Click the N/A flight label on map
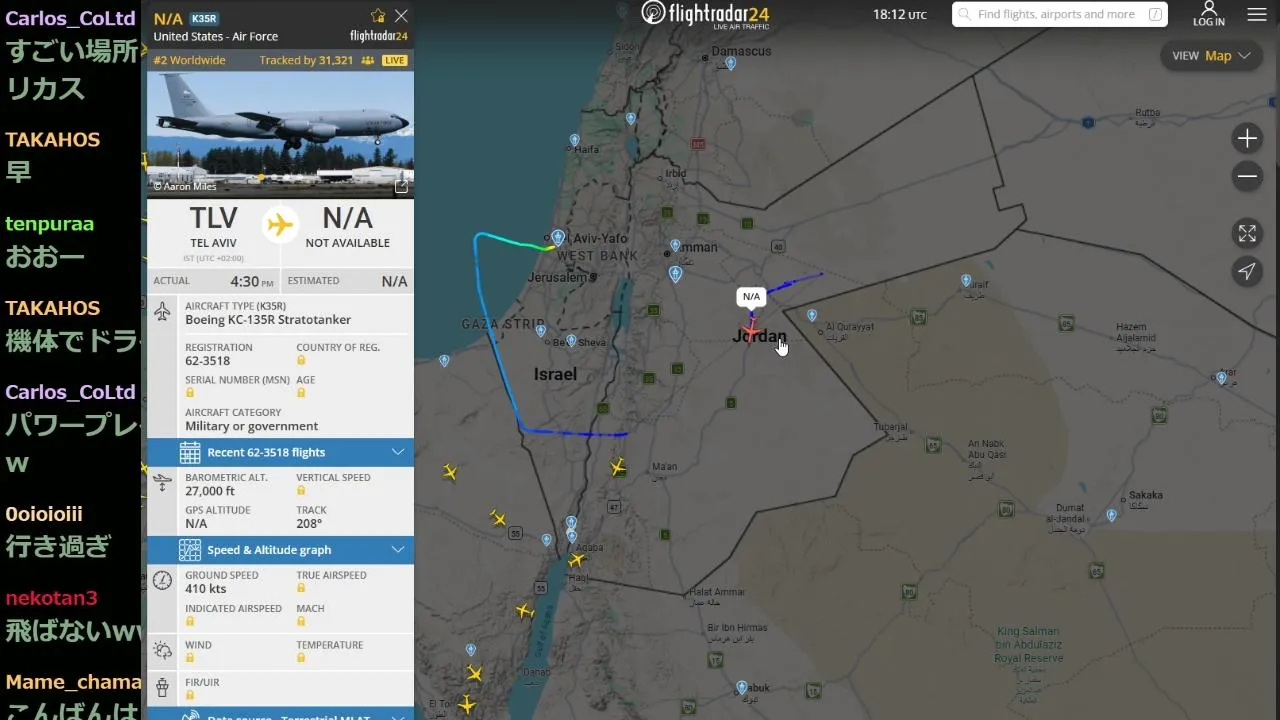Screen dimensions: 1280x720 [751, 296]
